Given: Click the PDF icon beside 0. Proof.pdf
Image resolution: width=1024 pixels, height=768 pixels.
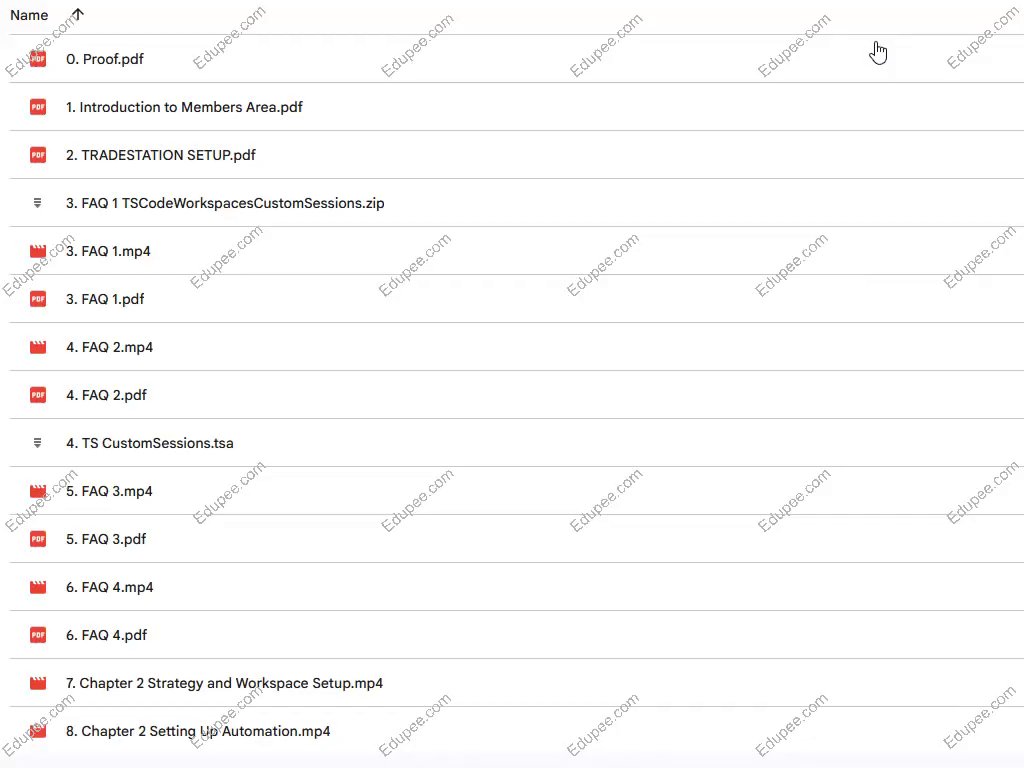Looking at the screenshot, I should coord(38,59).
